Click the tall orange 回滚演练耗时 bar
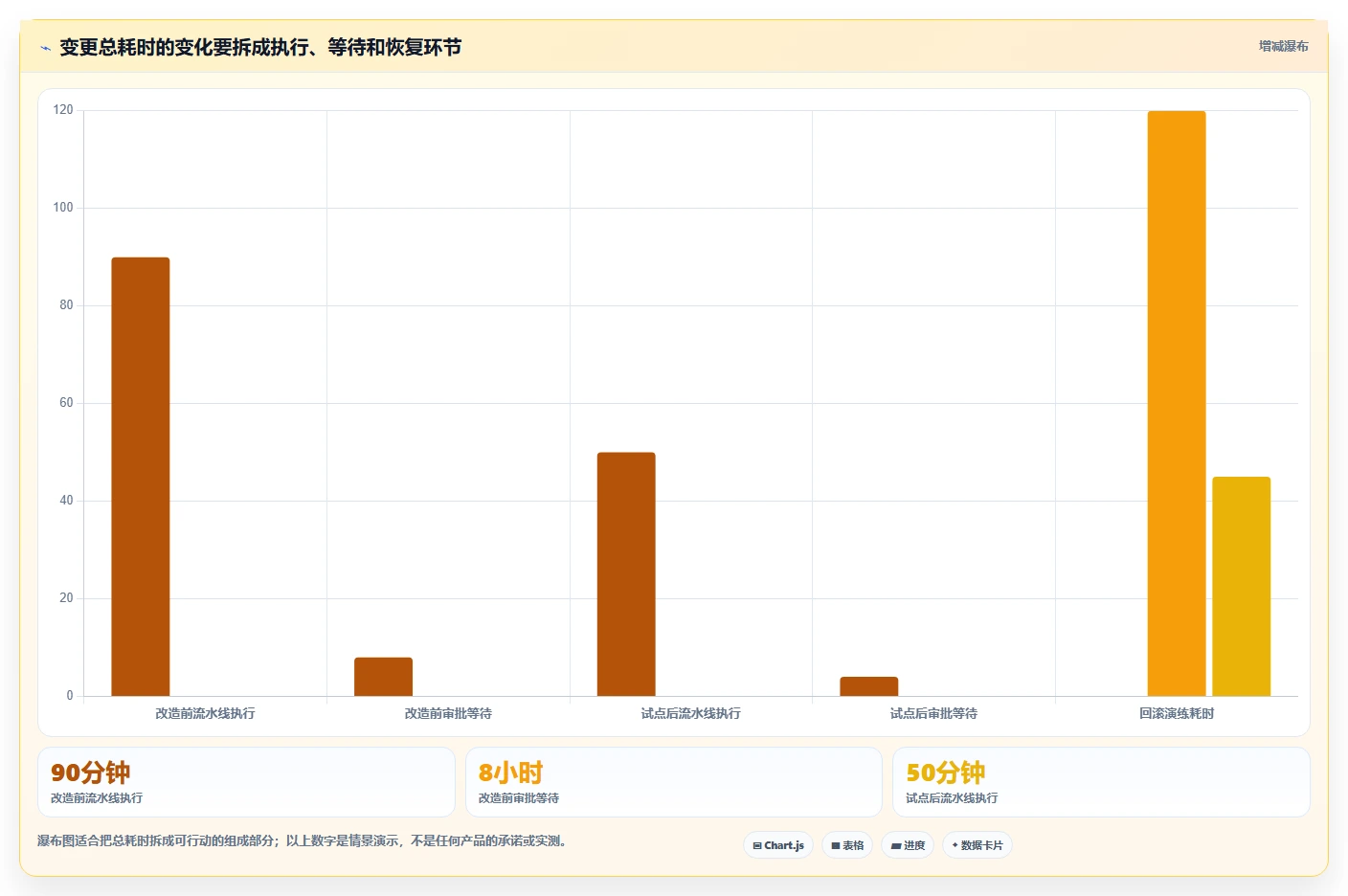Image resolution: width=1348 pixels, height=896 pixels. 1177,403
